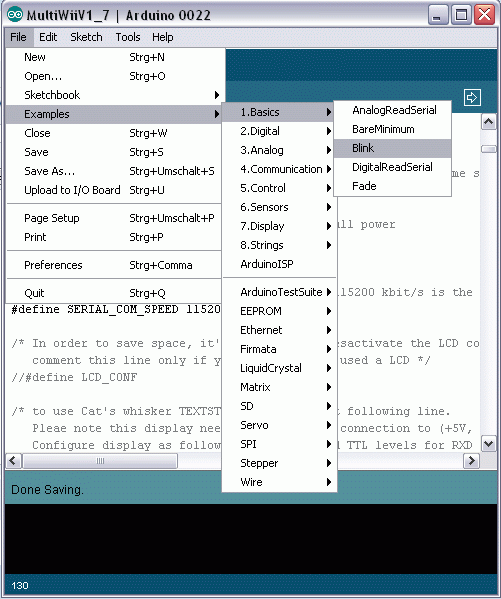Expand the LiquidCrystal examples submenu
Viewport: 501px width, 599px height.
pyautogui.click(x=279, y=368)
